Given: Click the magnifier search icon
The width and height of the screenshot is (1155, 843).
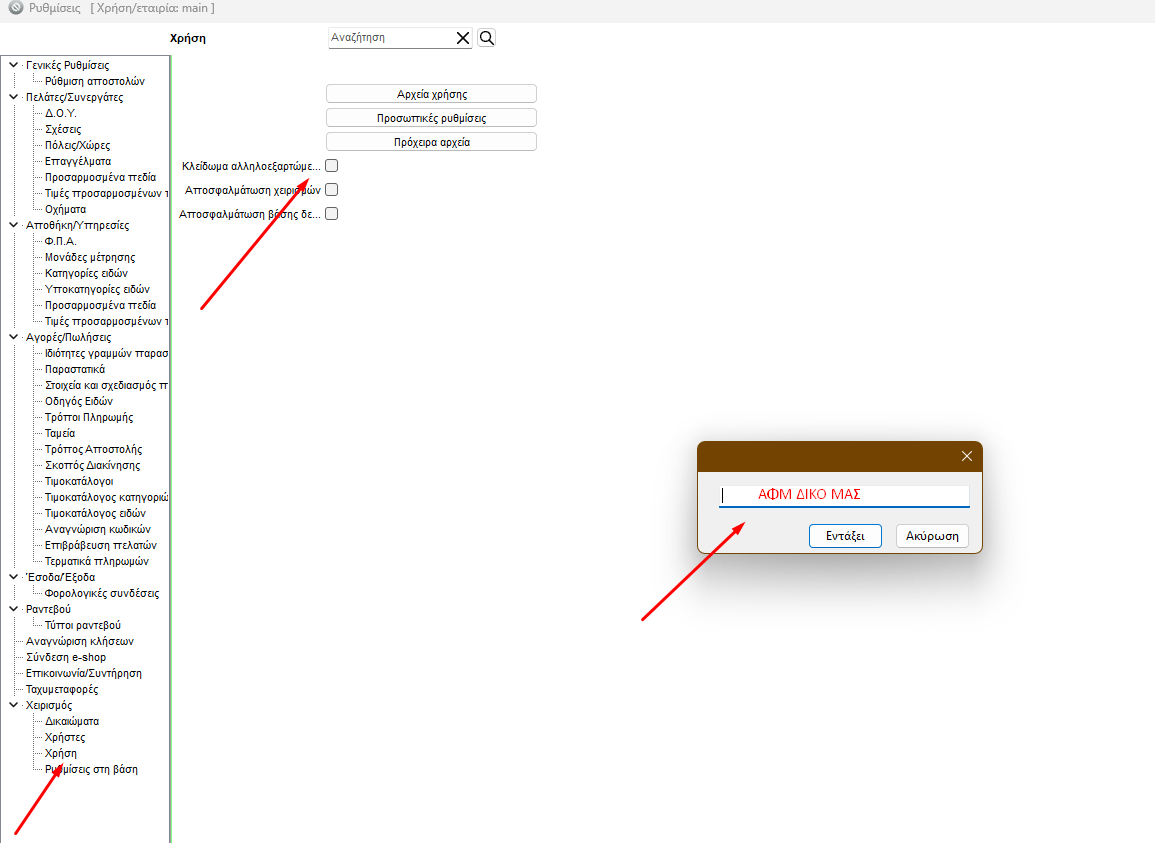Looking at the screenshot, I should pos(487,38).
